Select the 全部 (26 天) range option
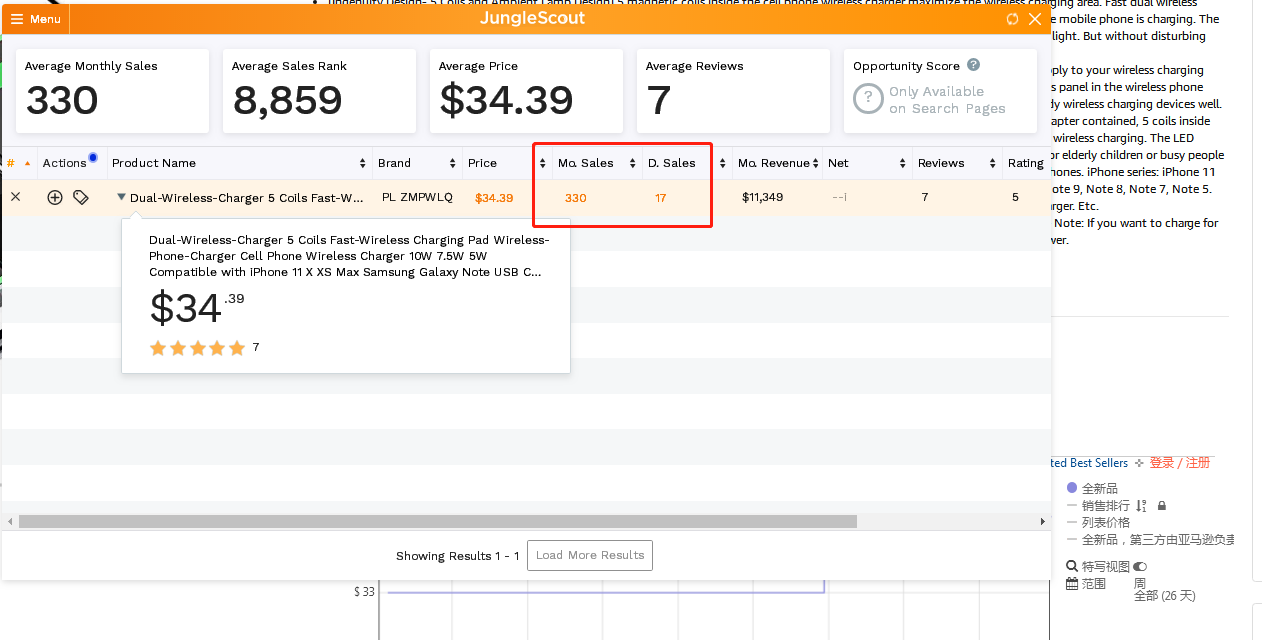Image resolution: width=1262 pixels, height=640 pixels. [1164, 596]
